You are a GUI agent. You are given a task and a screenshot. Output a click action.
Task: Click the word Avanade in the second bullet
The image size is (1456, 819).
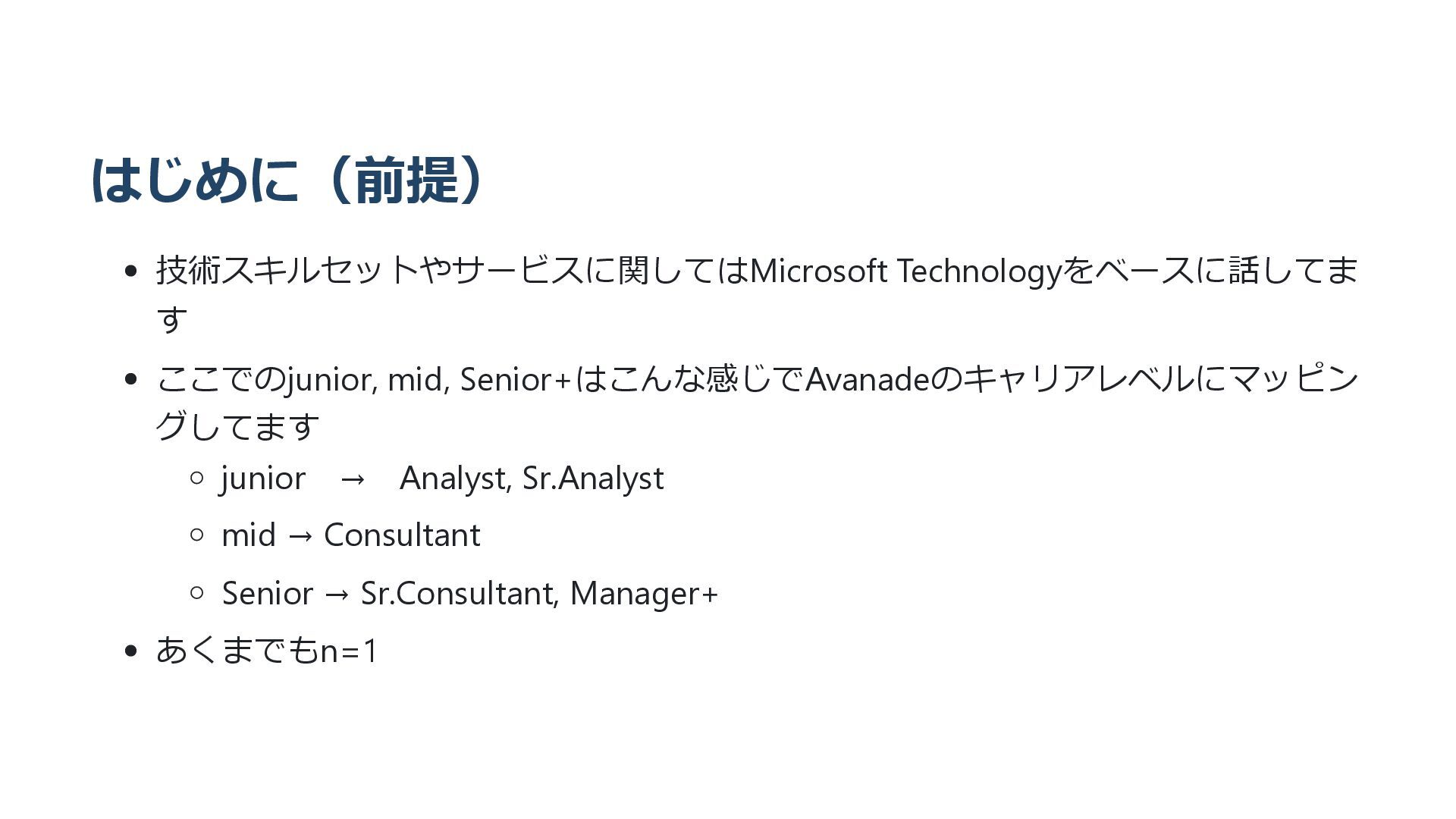point(868,378)
